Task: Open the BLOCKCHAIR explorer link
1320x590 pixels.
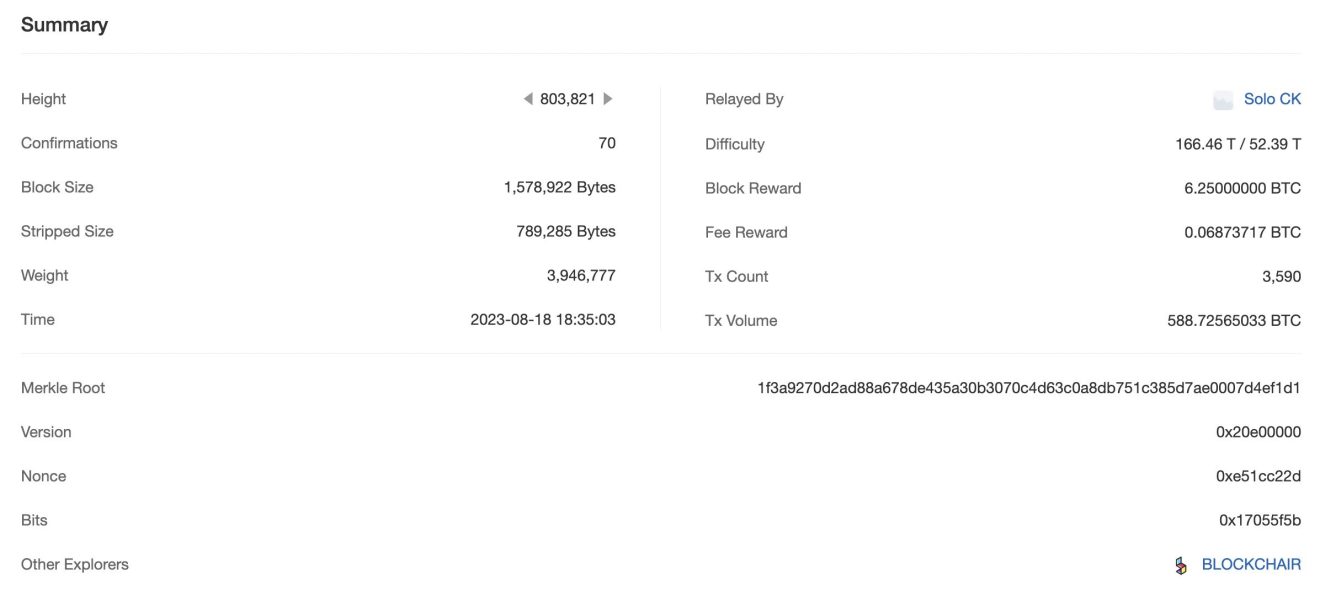Action: [1251, 564]
